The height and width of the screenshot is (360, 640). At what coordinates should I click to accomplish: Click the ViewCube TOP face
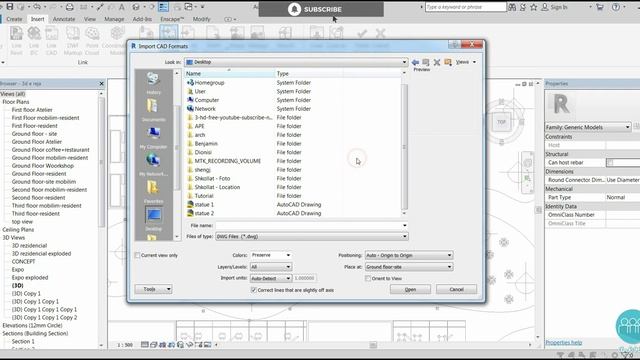click(501, 122)
